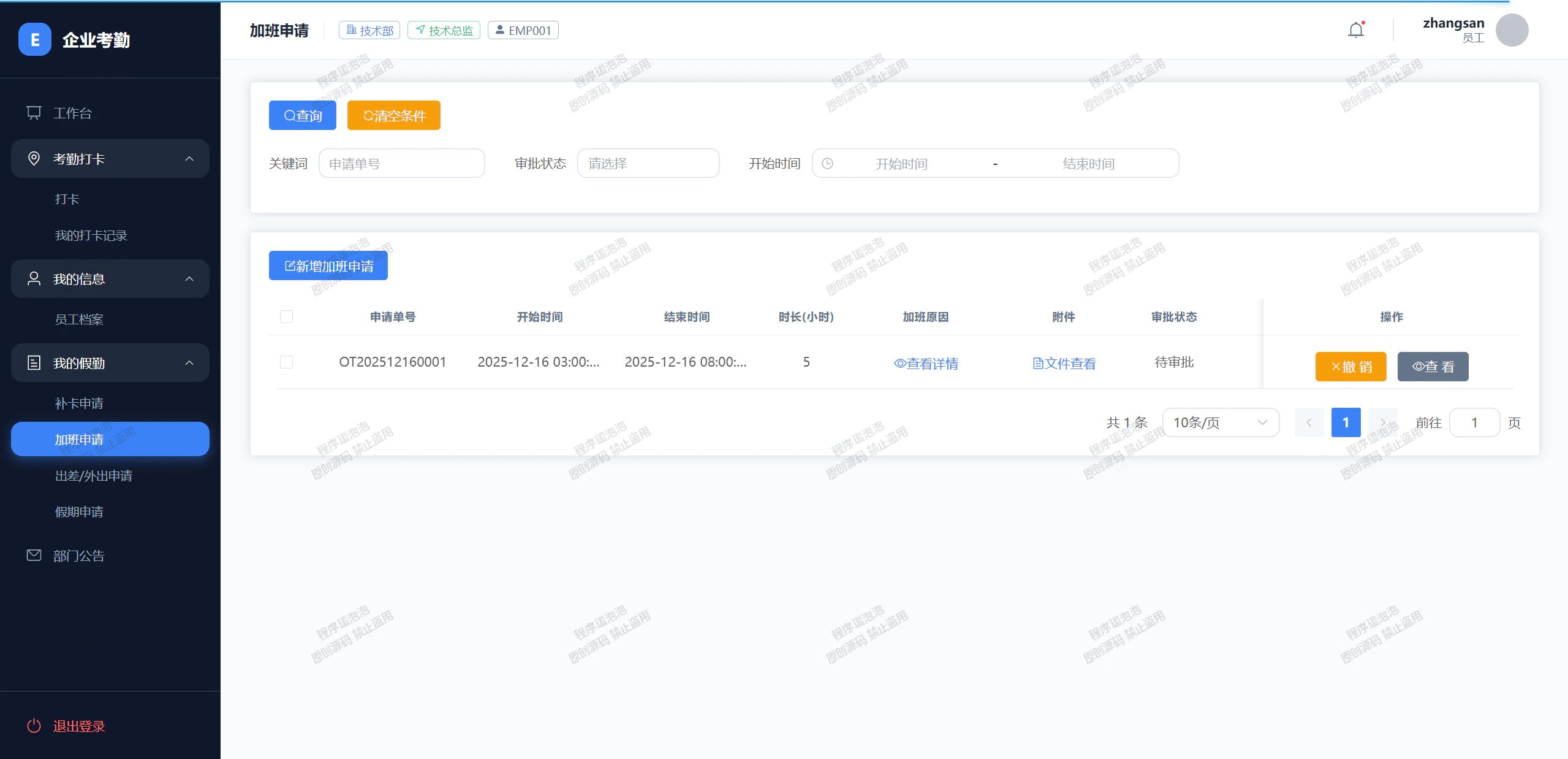This screenshot has height=759, width=1568.
Task: Open the 审批状态 dropdown
Action: coord(648,164)
